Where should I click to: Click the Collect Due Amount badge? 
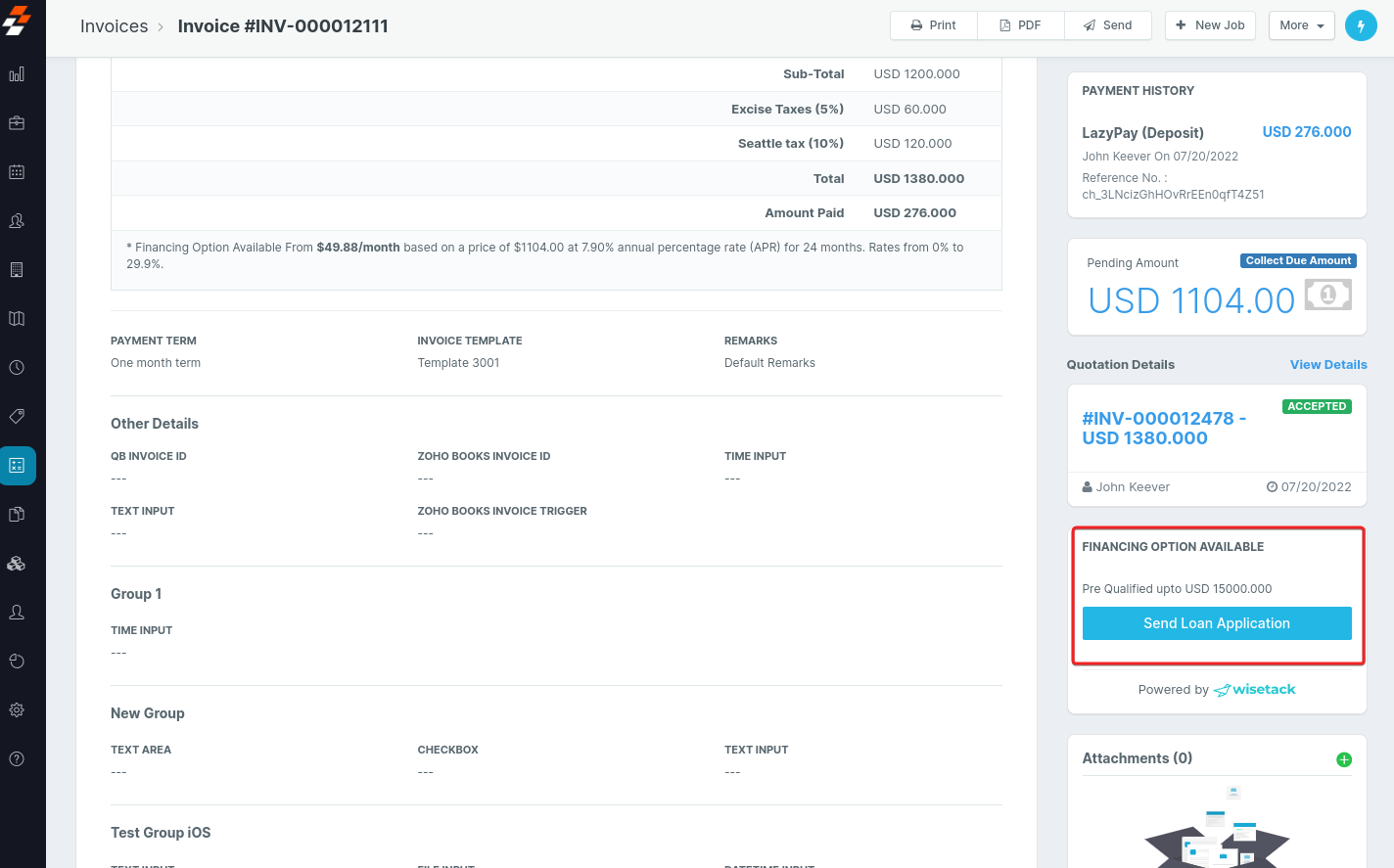pos(1297,261)
